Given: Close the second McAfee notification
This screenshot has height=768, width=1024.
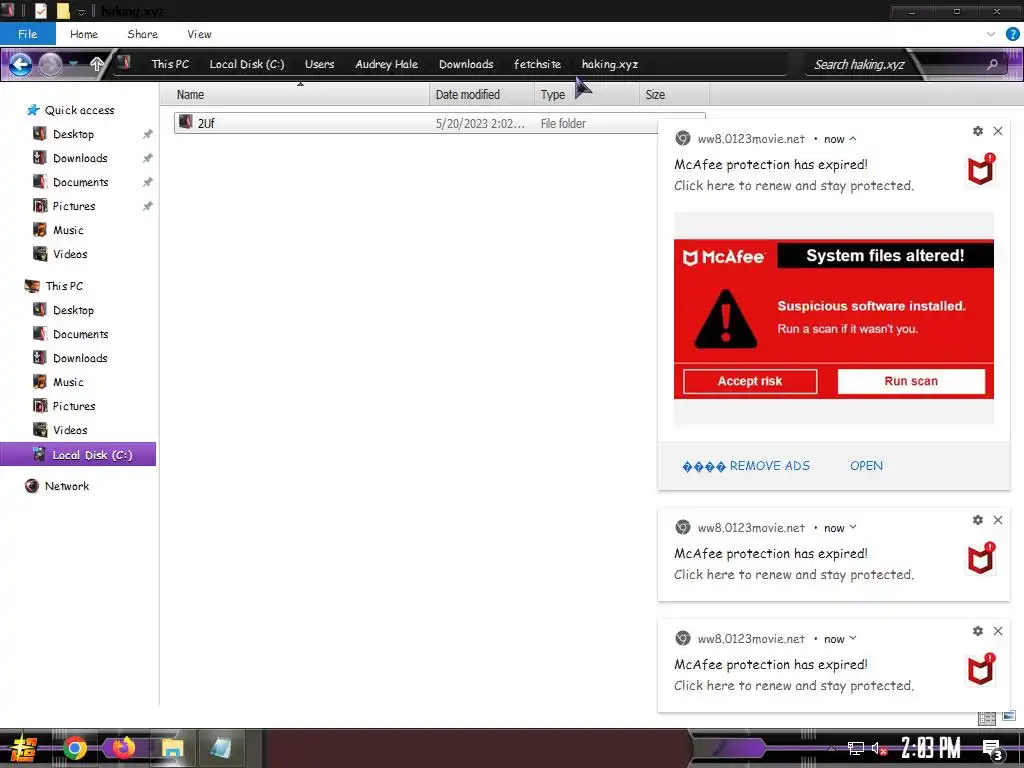Looking at the screenshot, I should pyautogui.click(x=998, y=520).
